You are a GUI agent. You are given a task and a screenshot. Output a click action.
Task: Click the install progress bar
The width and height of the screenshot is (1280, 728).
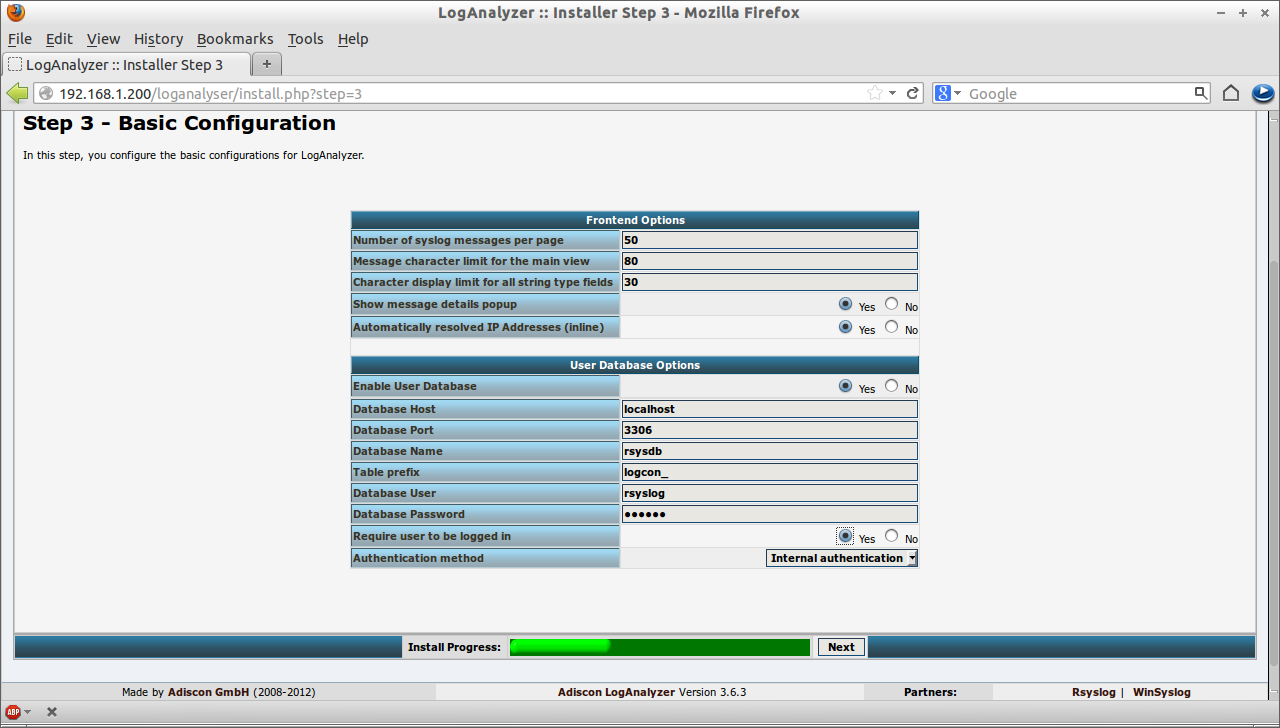tap(660, 647)
